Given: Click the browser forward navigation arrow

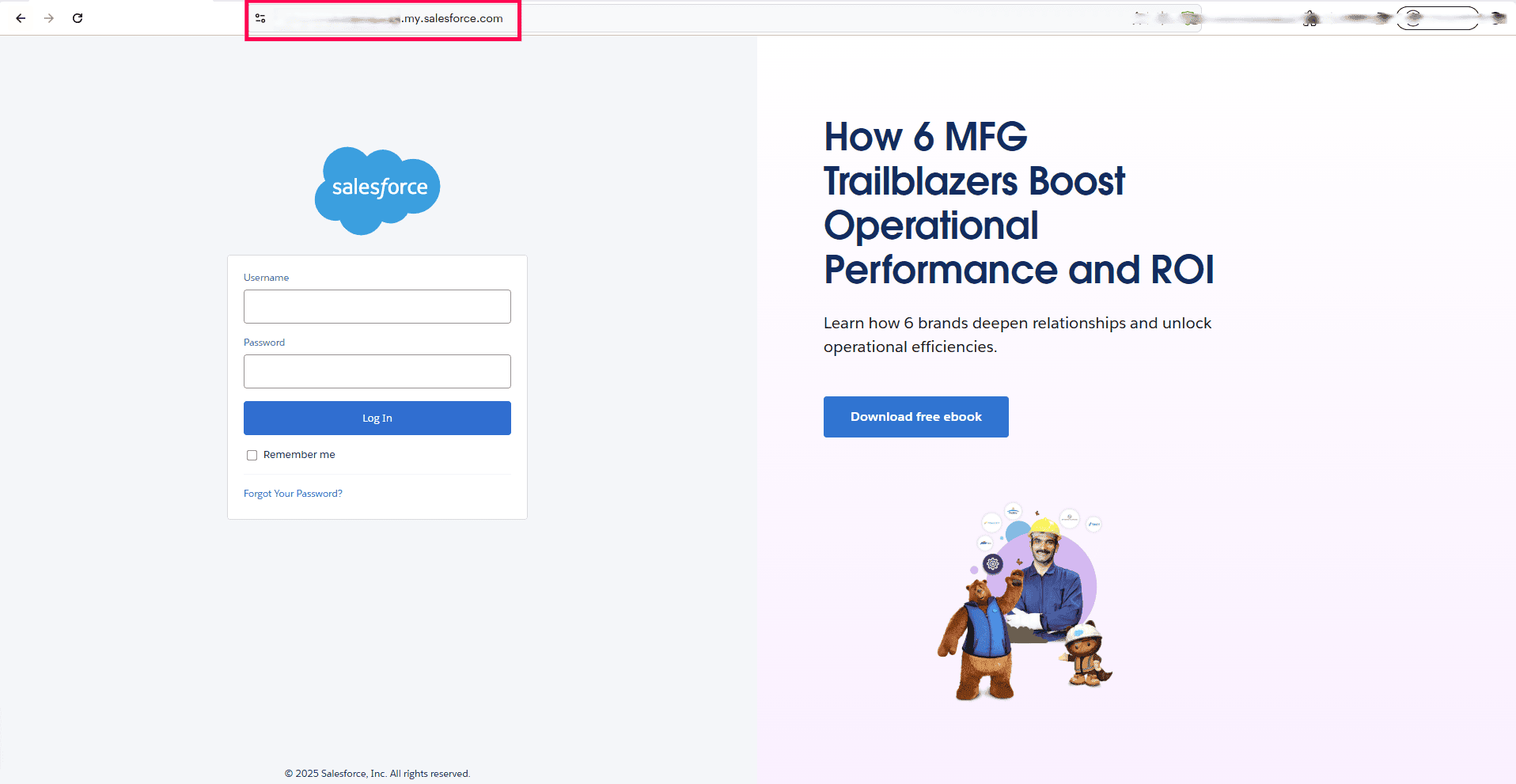Looking at the screenshot, I should click(x=48, y=17).
